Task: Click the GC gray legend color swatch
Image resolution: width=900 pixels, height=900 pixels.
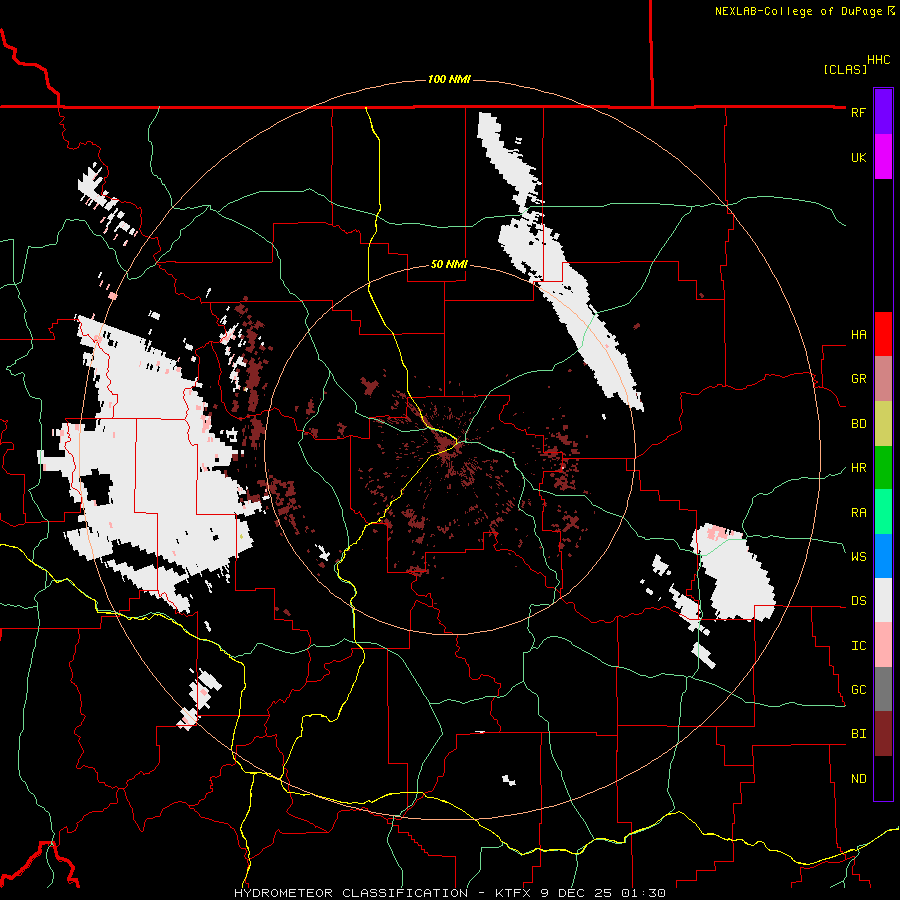Action: (883, 689)
